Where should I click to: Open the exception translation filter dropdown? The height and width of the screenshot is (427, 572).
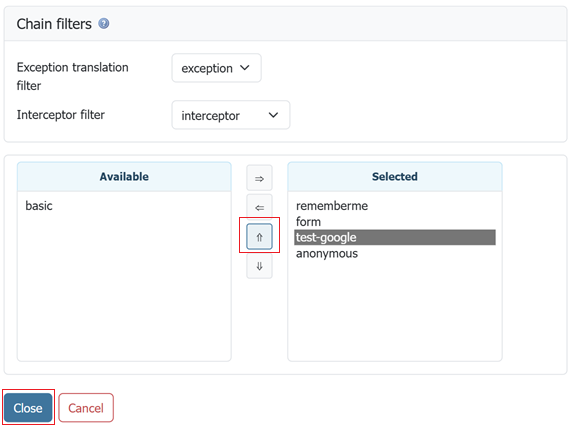point(216,68)
